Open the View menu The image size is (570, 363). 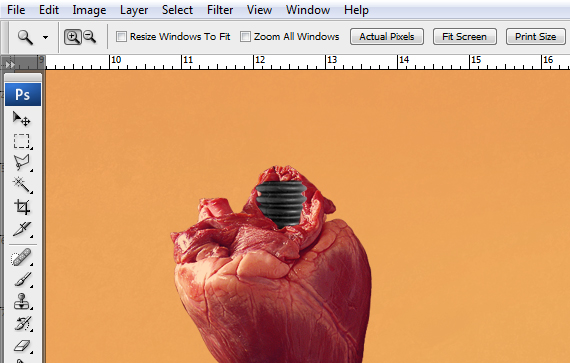259,10
